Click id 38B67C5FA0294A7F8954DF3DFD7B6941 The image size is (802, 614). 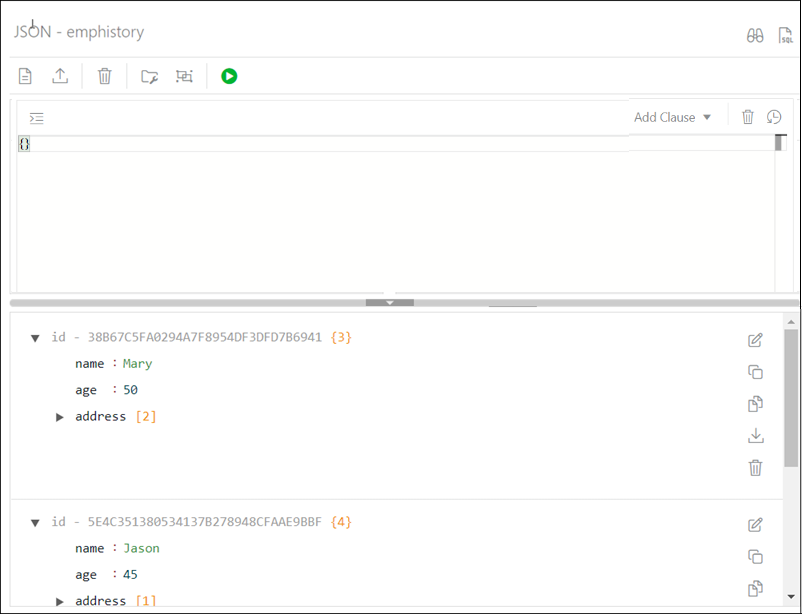205,338
